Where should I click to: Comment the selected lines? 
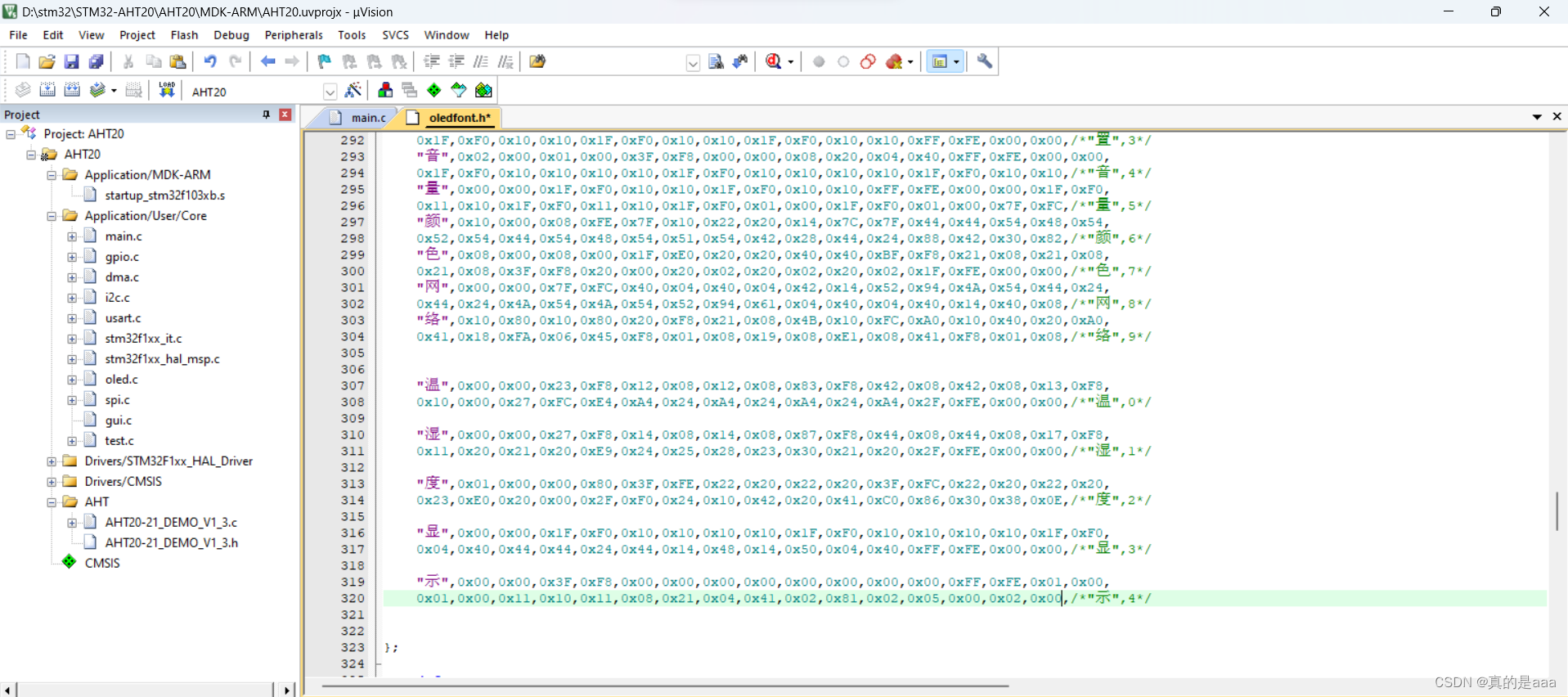(481, 61)
